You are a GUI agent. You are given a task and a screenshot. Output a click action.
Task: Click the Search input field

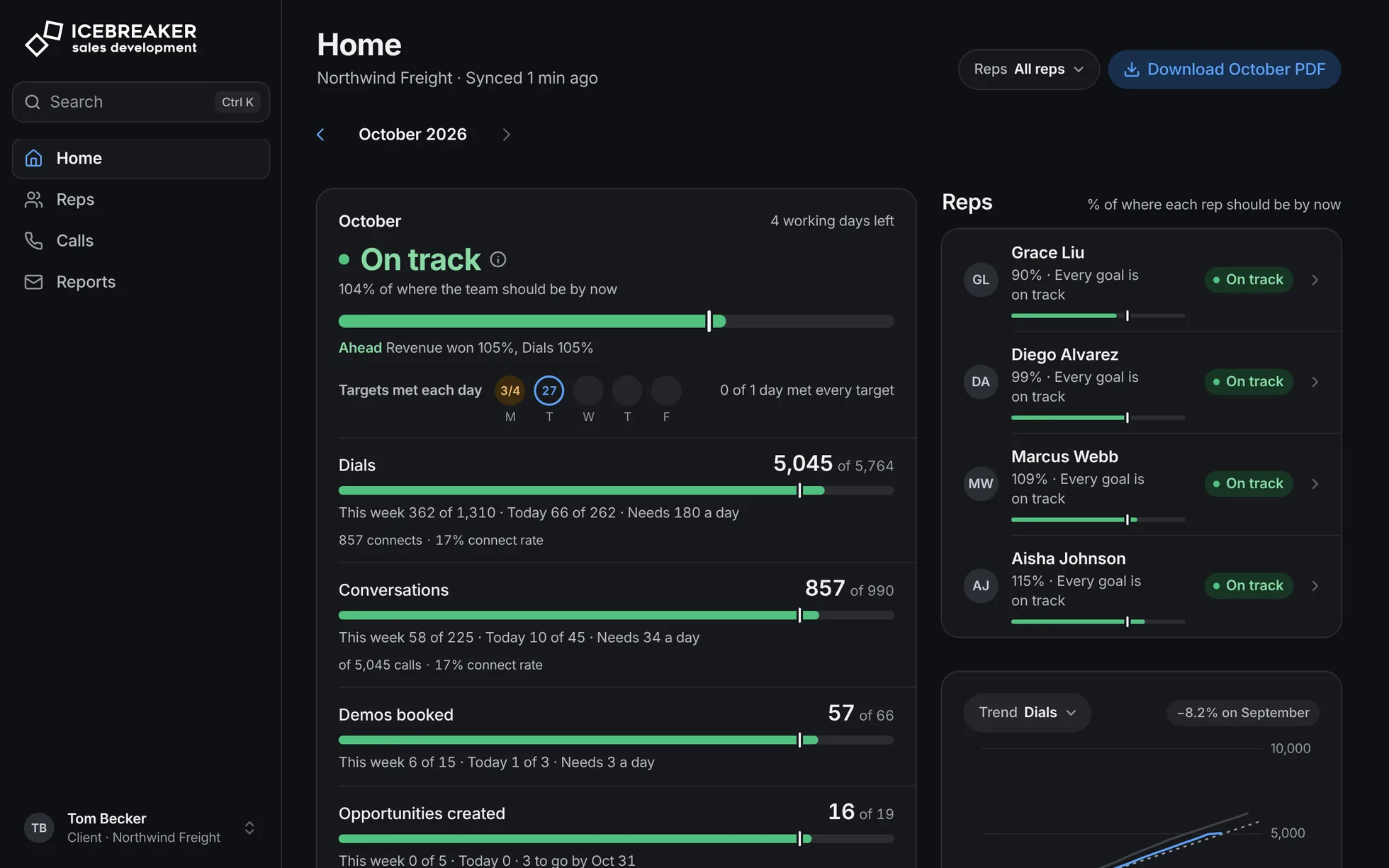[141, 102]
